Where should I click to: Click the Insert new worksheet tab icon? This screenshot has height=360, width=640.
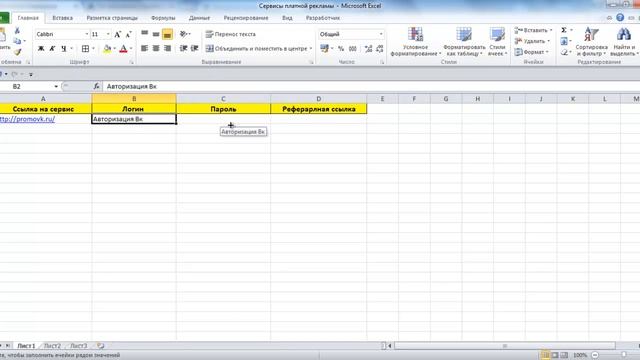point(100,346)
